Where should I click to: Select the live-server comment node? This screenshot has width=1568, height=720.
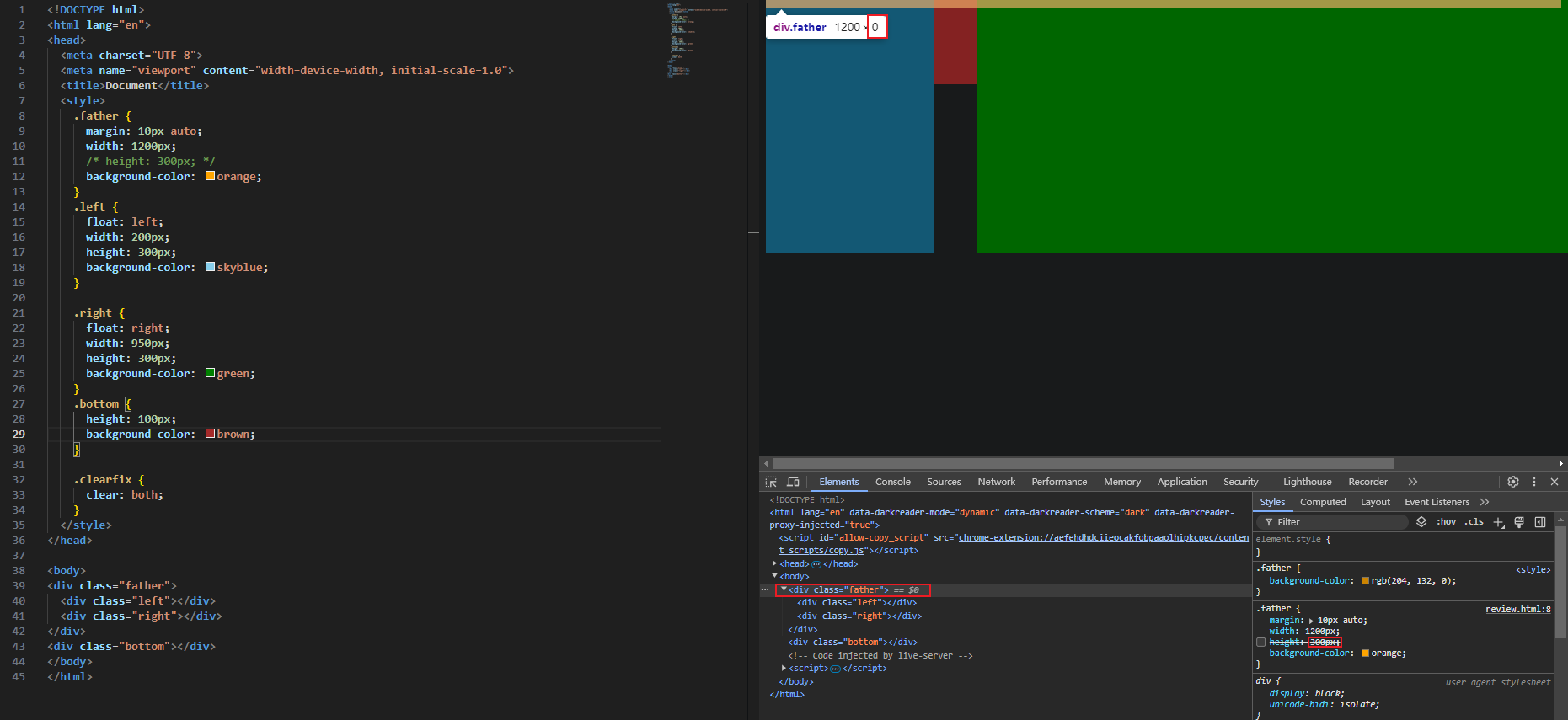(880, 655)
